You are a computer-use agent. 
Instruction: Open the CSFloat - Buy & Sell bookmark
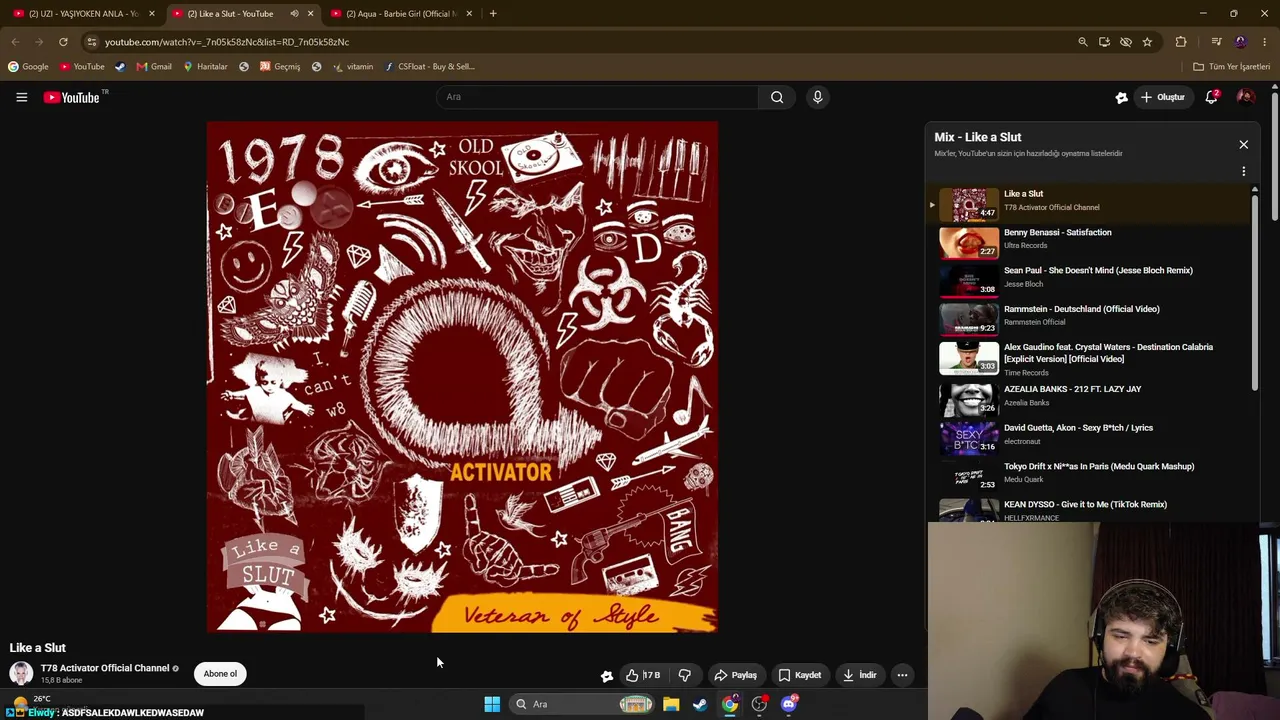pyautogui.click(x=429, y=67)
